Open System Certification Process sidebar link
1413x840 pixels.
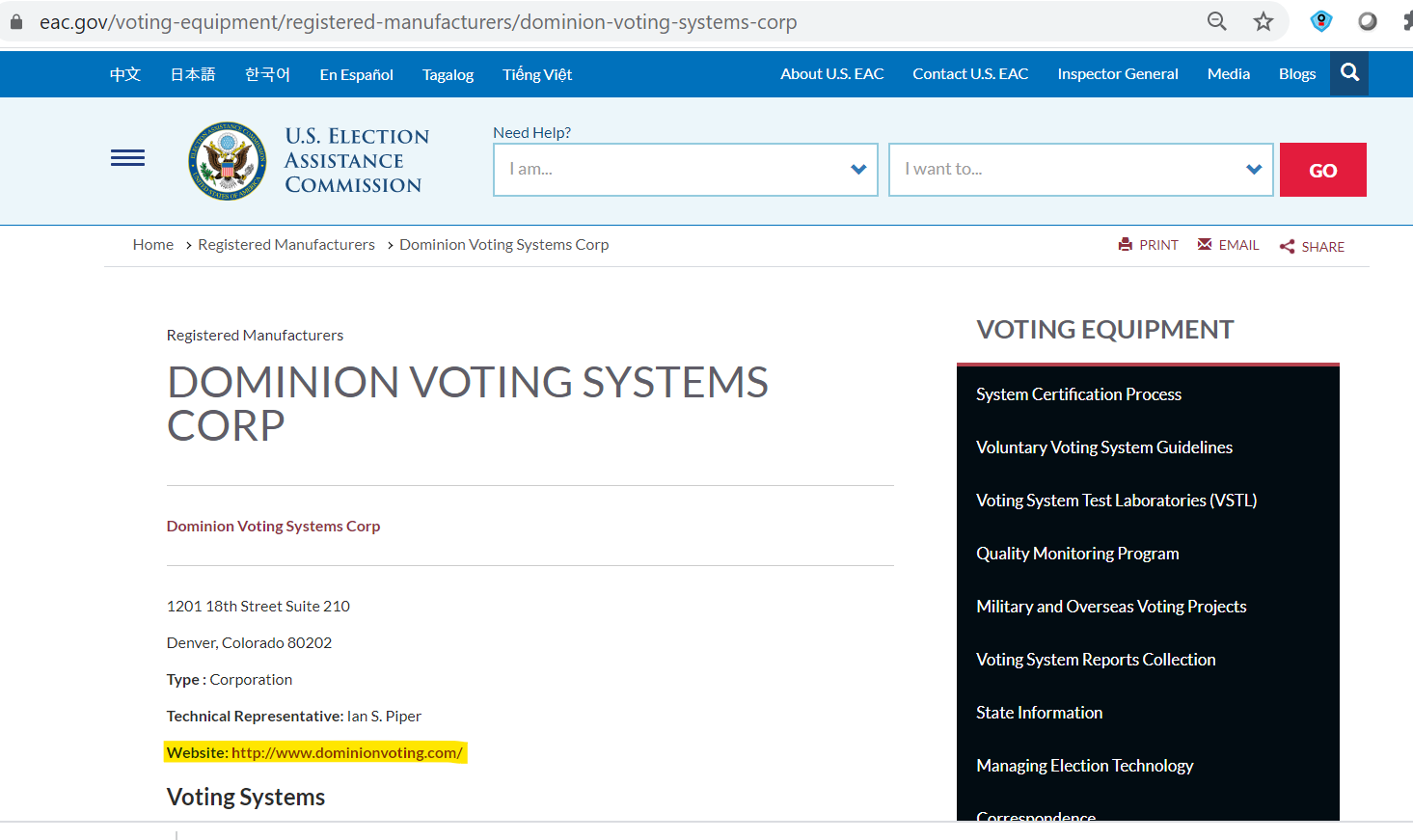tap(1078, 394)
